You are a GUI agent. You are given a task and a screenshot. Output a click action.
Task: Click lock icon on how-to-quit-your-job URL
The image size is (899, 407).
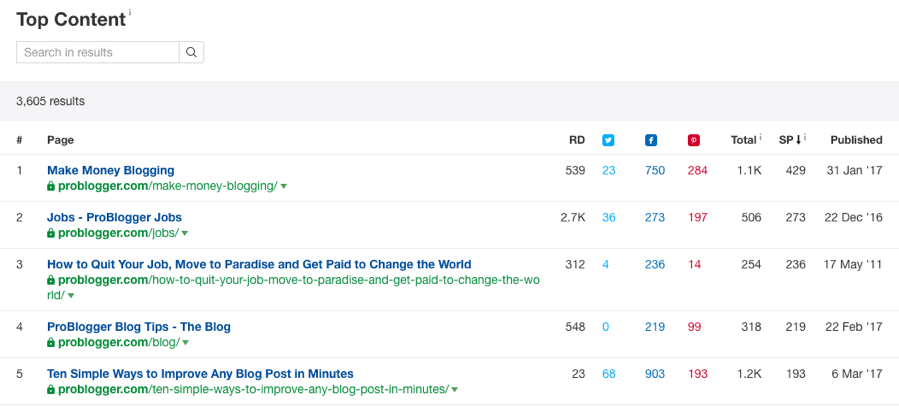pos(51,280)
